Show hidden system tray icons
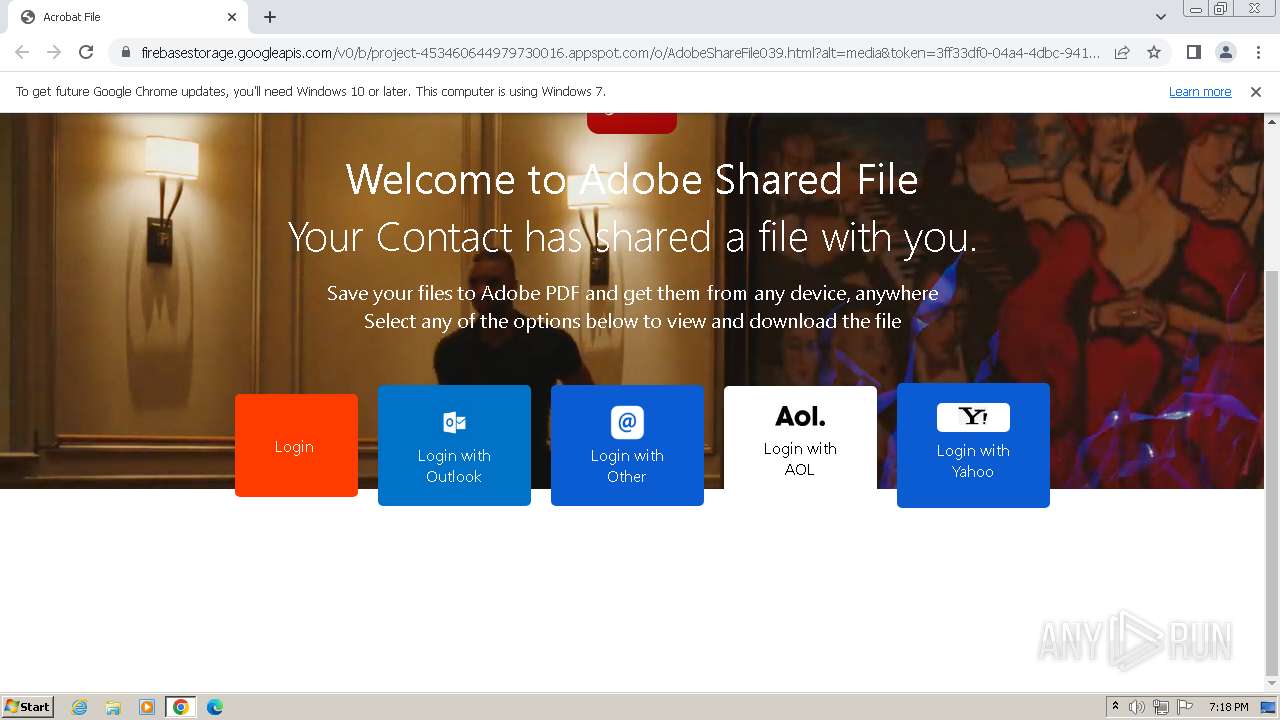1280x720 pixels. point(1115,707)
